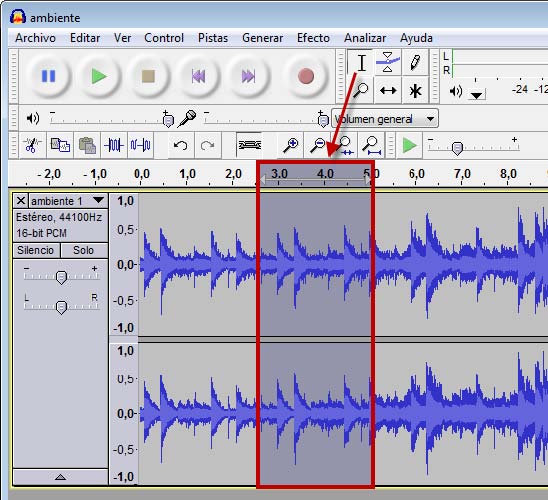Toggle Solo on ambiente 1 track
The height and width of the screenshot is (500, 548).
tap(84, 250)
